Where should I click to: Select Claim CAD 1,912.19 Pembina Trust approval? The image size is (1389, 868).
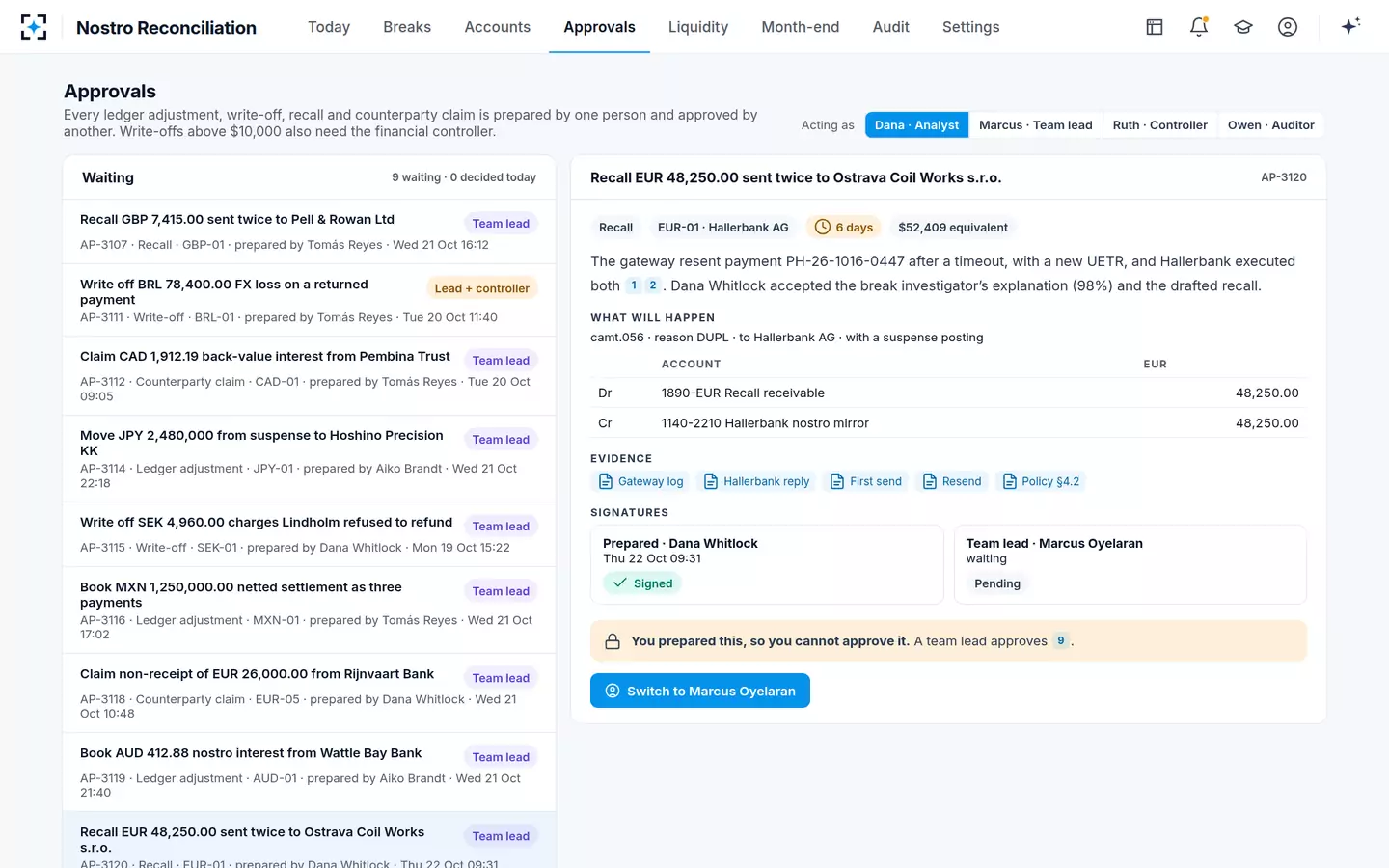pyautogui.click(x=309, y=376)
